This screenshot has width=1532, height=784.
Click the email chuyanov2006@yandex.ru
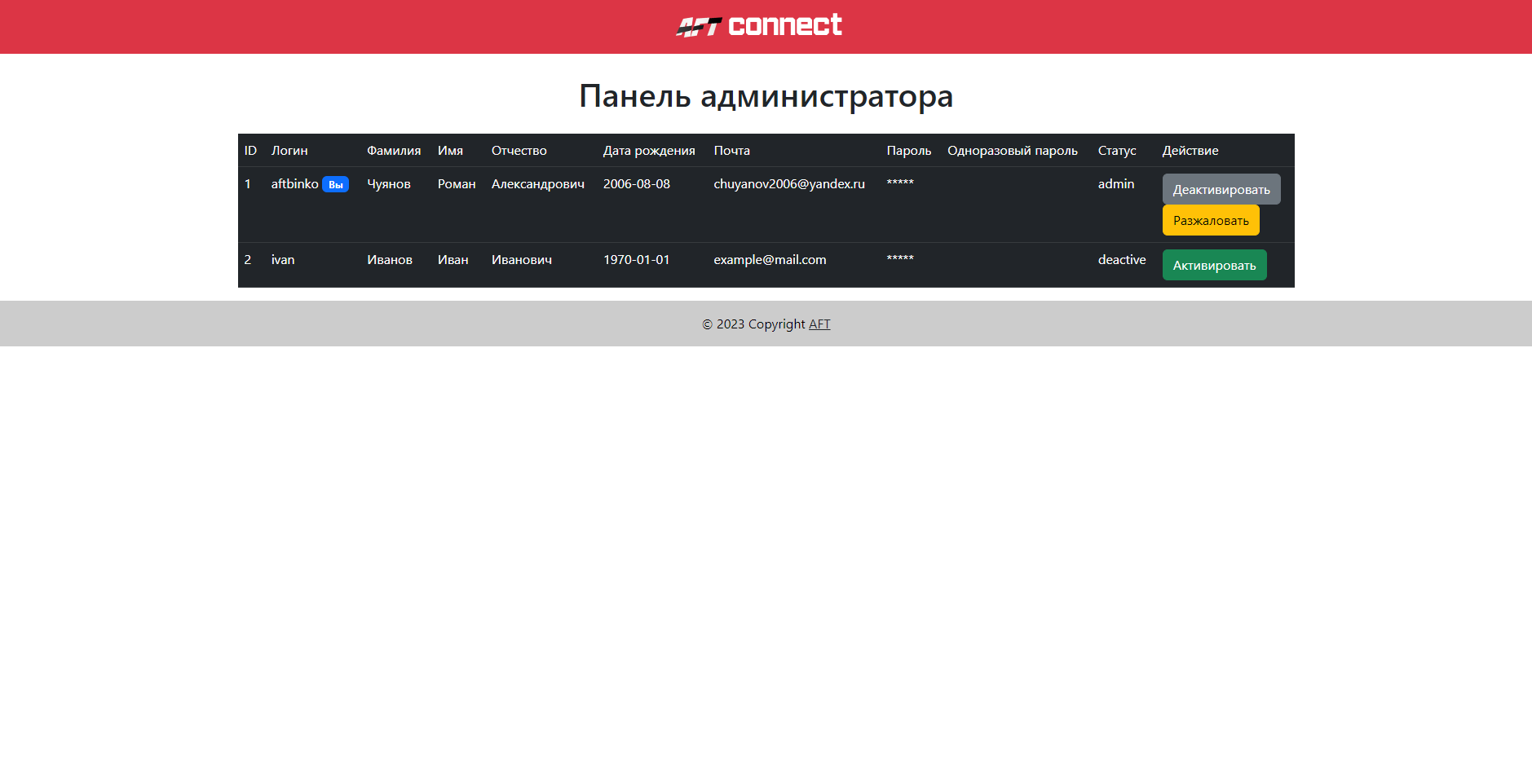(x=789, y=183)
